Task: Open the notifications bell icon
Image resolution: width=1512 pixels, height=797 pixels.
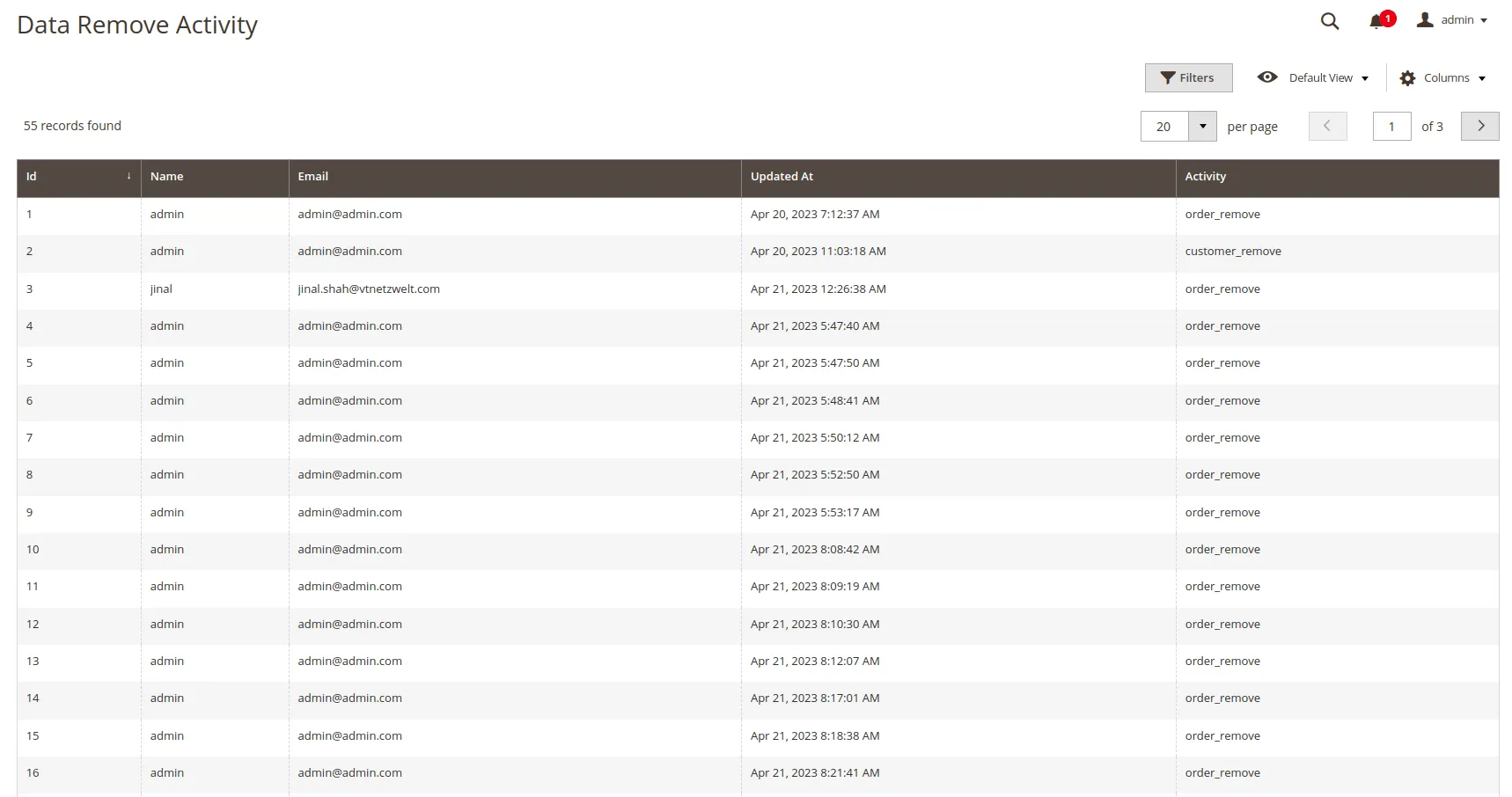Action: click(1376, 21)
